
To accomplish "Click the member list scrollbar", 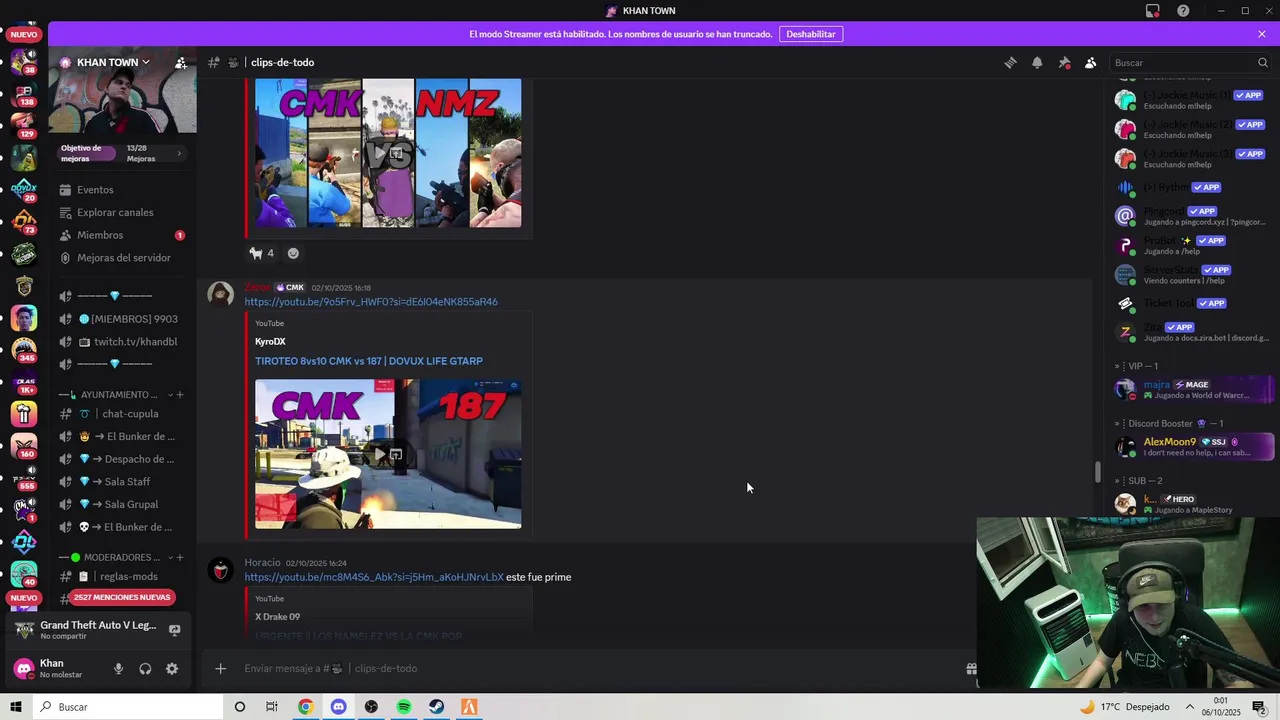I will pos(1097,471).
